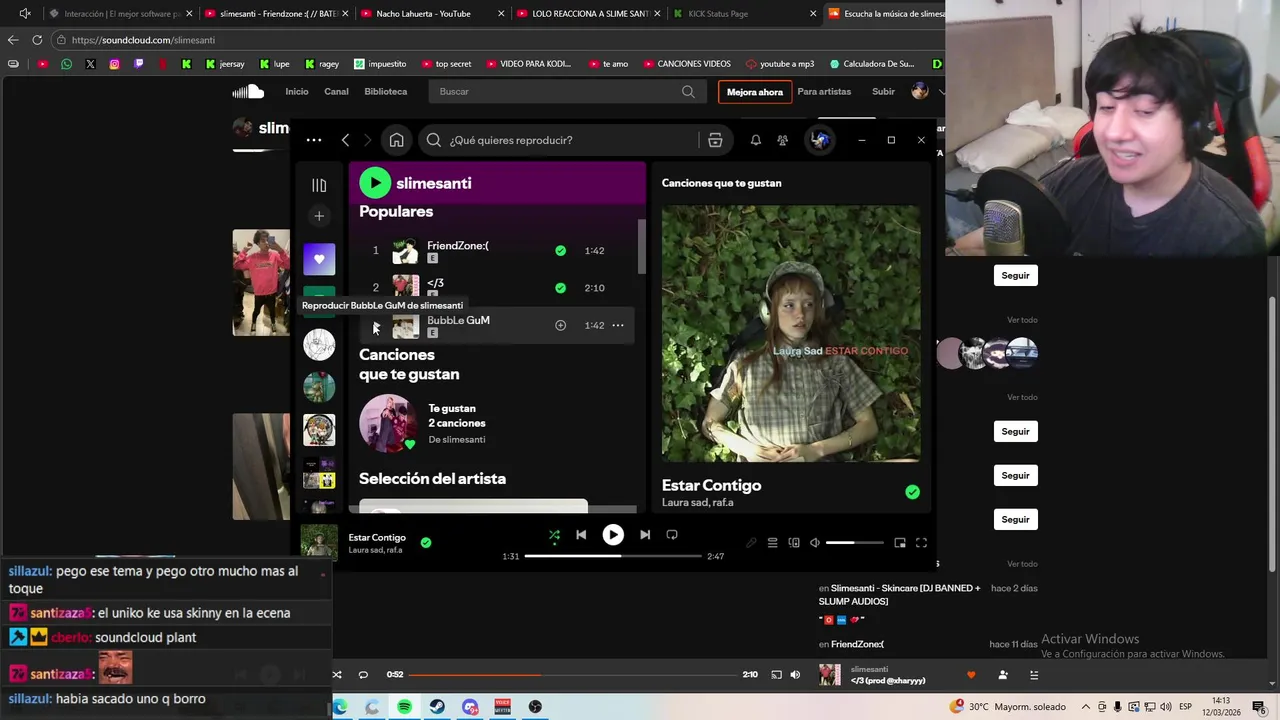Open Estar Contigo album cover in side panel
Viewport: 1280px width, 720px height.
(791, 333)
